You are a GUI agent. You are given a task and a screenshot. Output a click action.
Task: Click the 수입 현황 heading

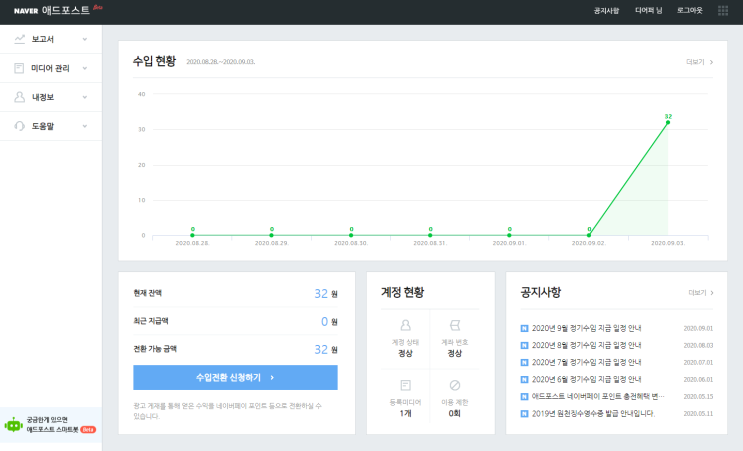coord(154,61)
